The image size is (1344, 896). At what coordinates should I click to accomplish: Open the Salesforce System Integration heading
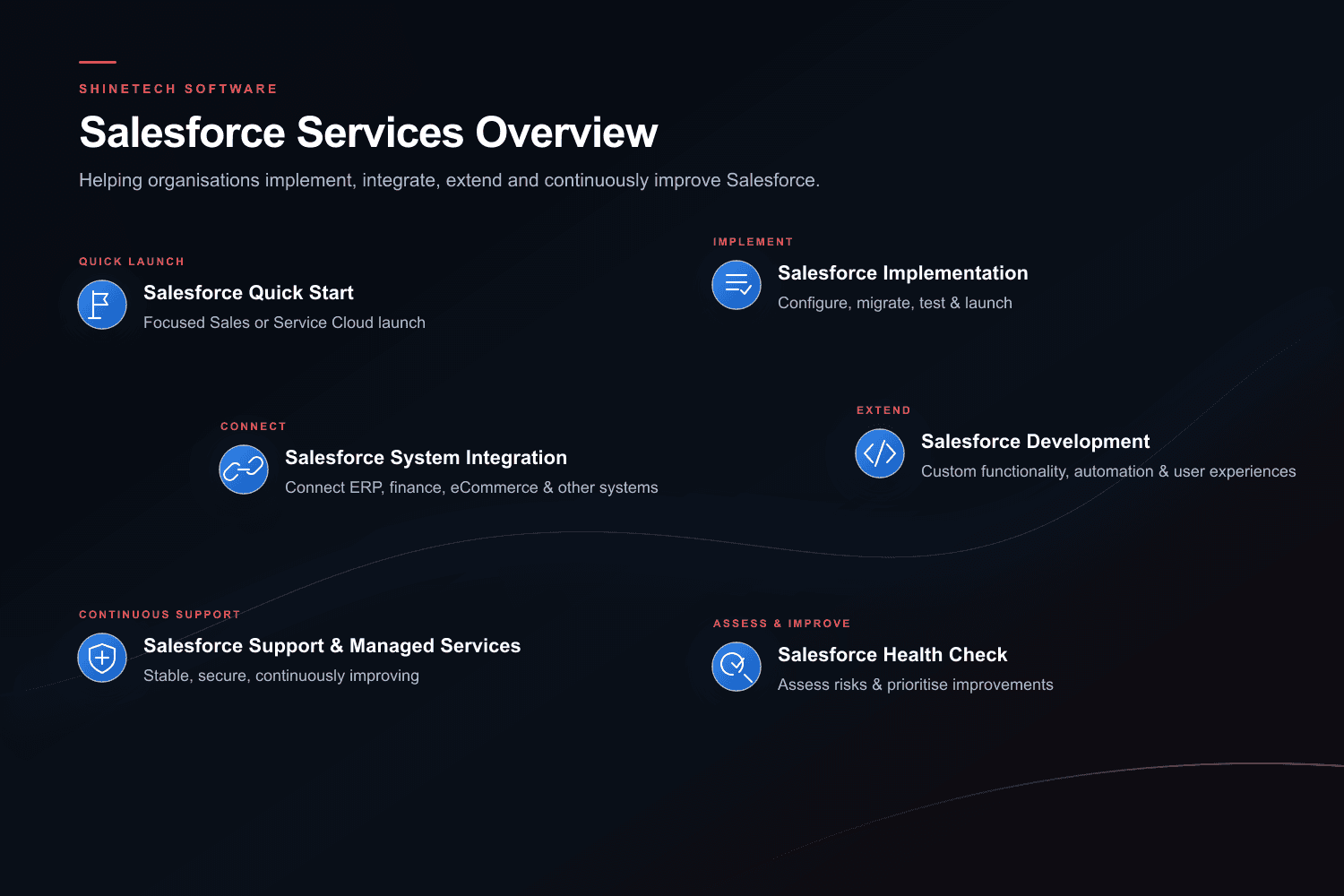(x=426, y=458)
